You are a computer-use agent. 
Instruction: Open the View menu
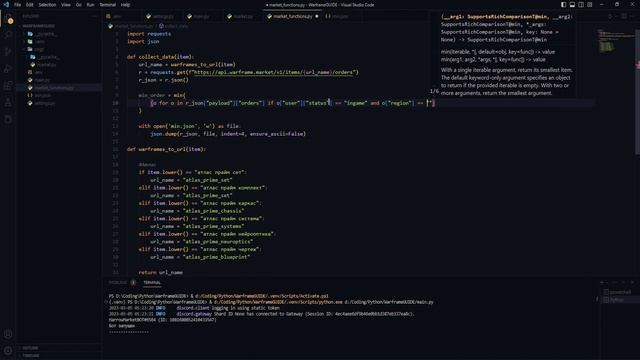(66, 5)
